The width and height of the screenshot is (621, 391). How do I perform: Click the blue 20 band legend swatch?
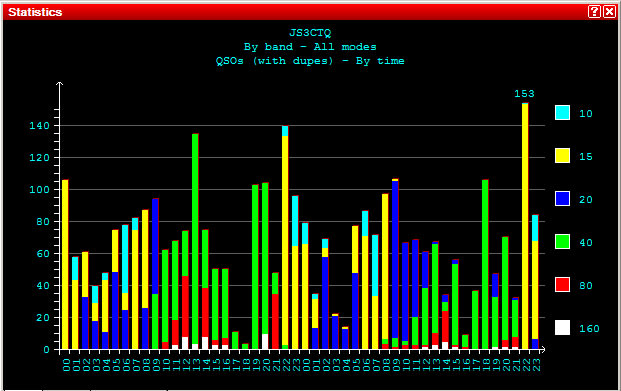click(562, 198)
